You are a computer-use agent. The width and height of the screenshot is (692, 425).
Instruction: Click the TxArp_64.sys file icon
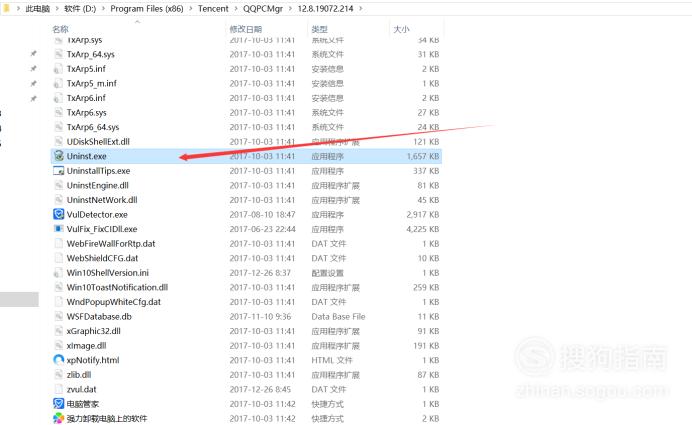(x=58, y=54)
